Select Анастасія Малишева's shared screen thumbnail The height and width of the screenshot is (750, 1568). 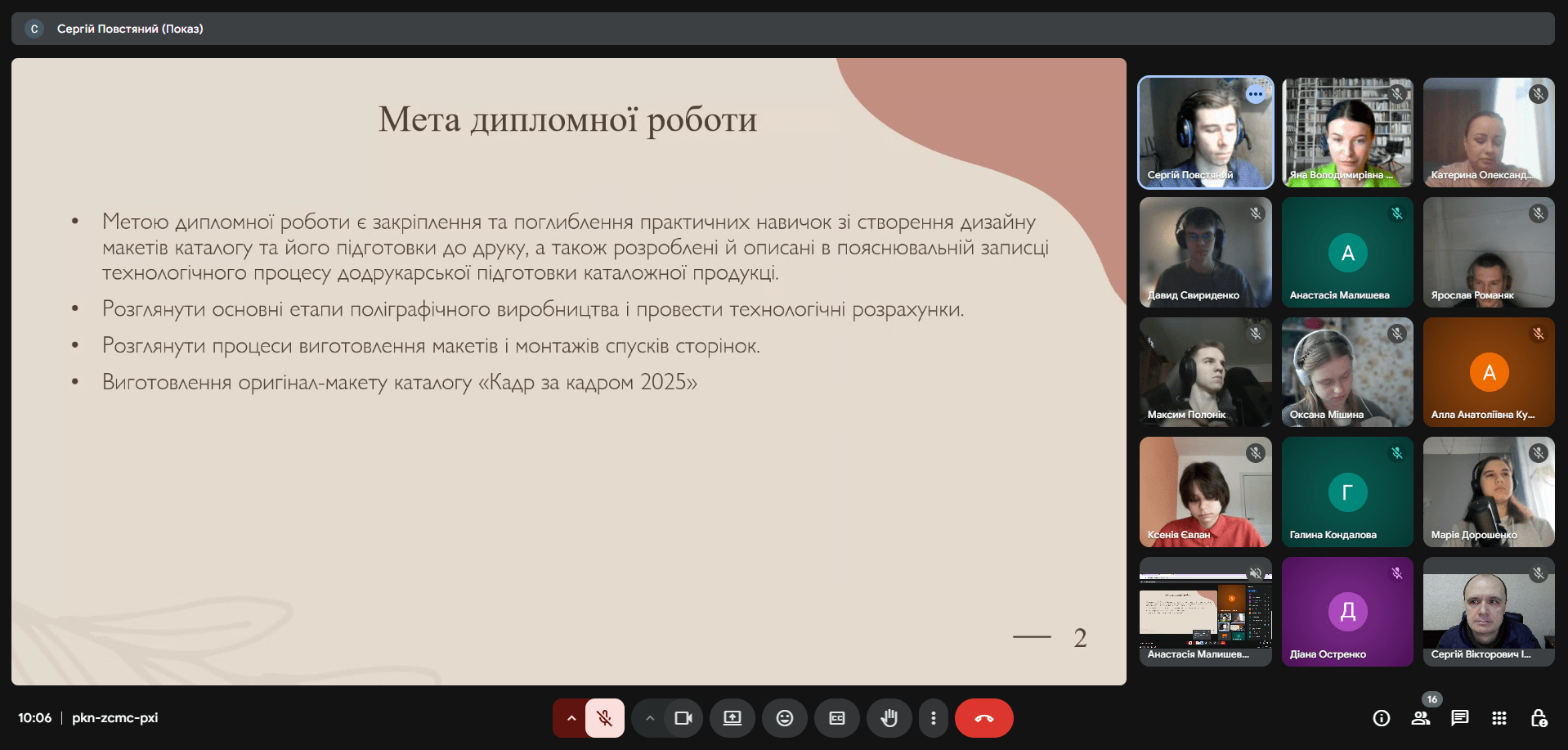(1205, 612)
